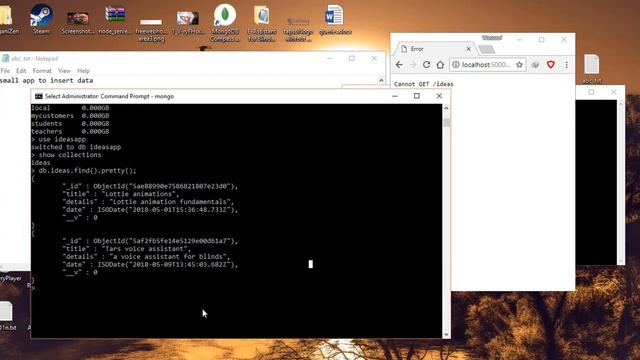
Task: Click the Chrome back arrow button
Action: tap(399, 64)
